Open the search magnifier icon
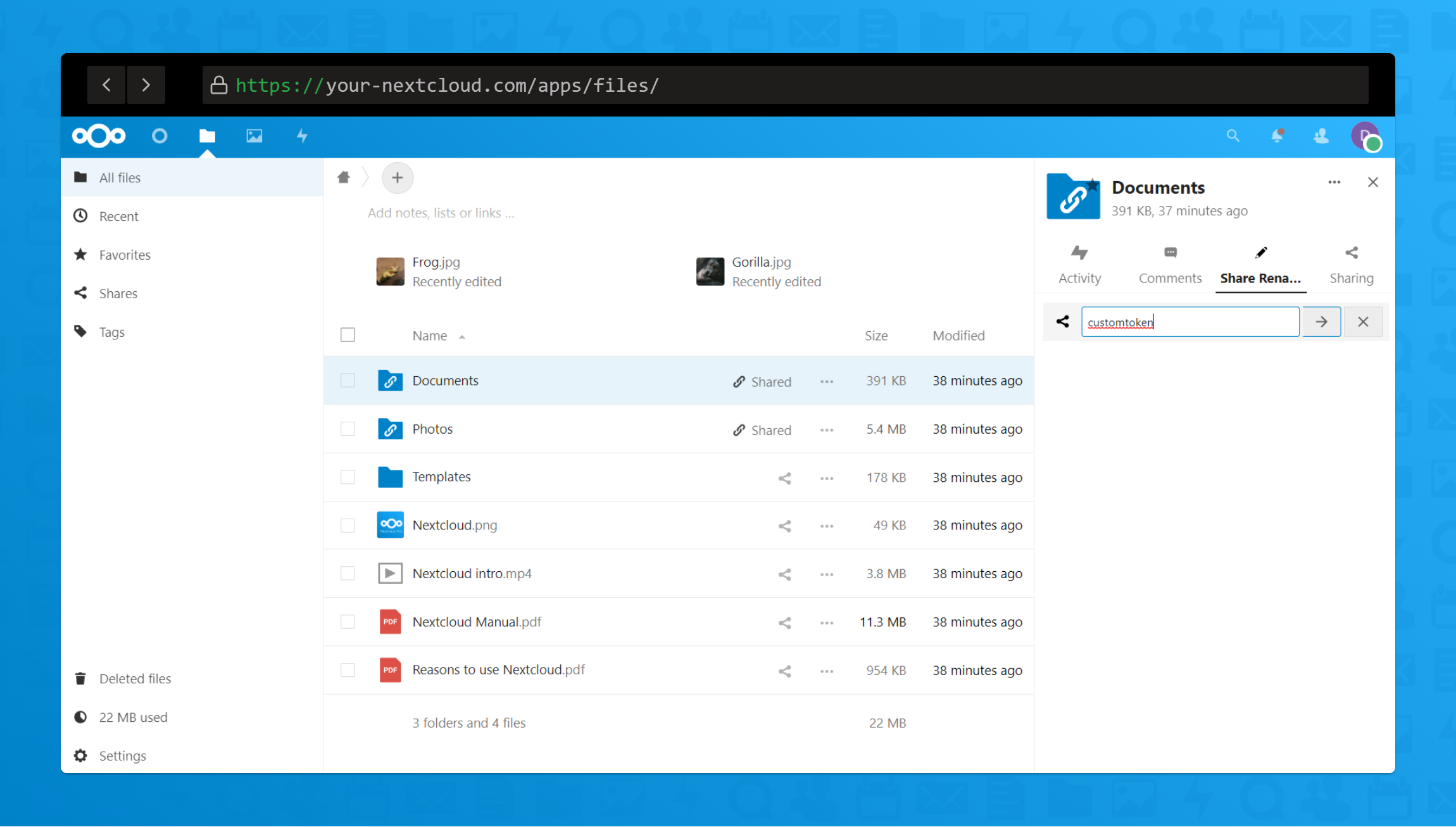 [1233, 136]
